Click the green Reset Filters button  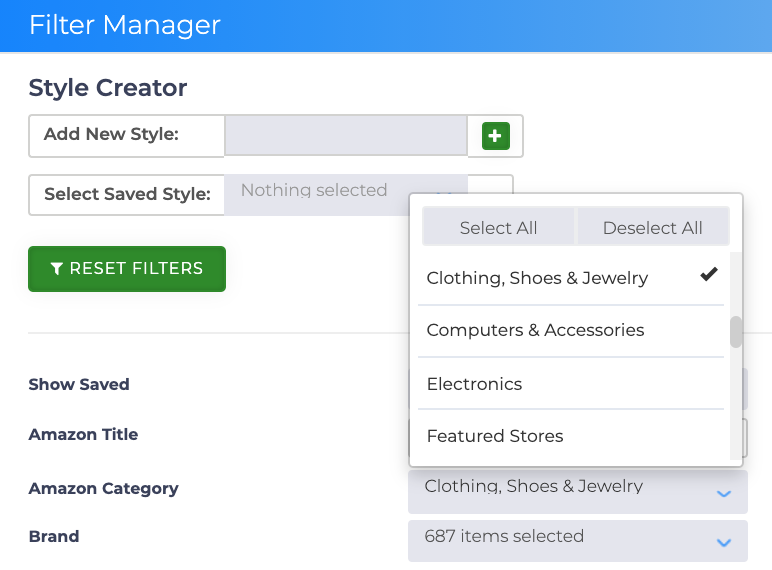click(x=127, y=269)
